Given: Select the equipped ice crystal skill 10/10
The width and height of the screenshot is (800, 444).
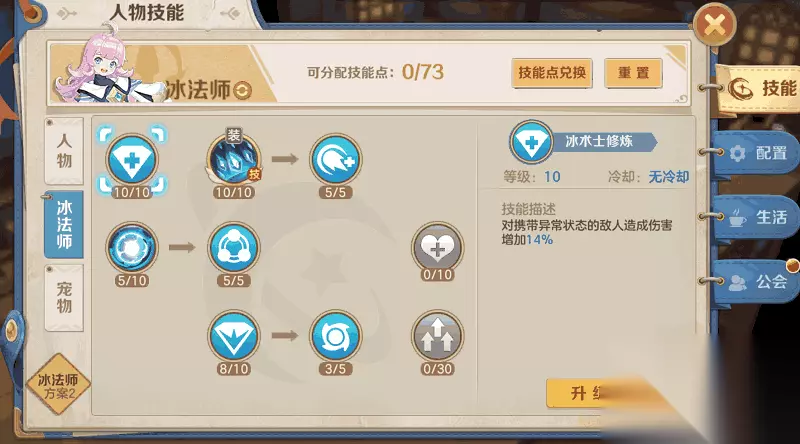Looking at the screenshot, I should (x=234, y=160).
